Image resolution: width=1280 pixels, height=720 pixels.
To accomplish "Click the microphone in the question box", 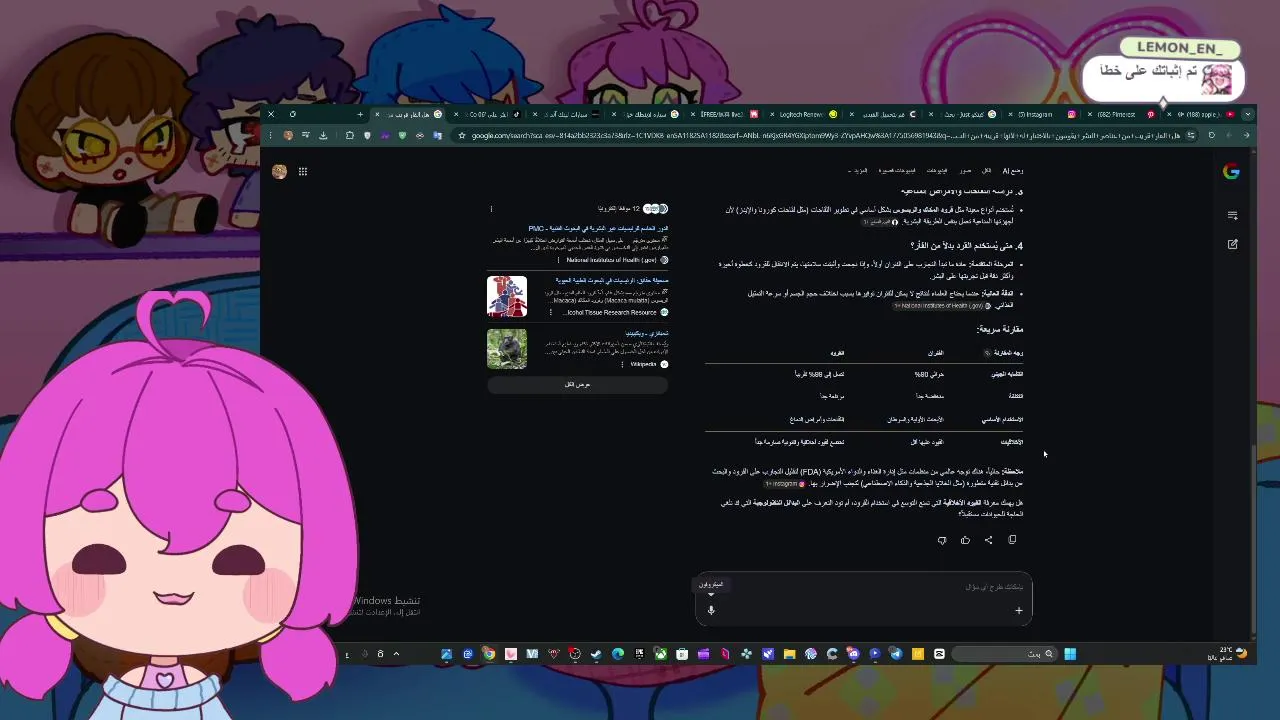I will pyautogui.click(x=711, y=610).
